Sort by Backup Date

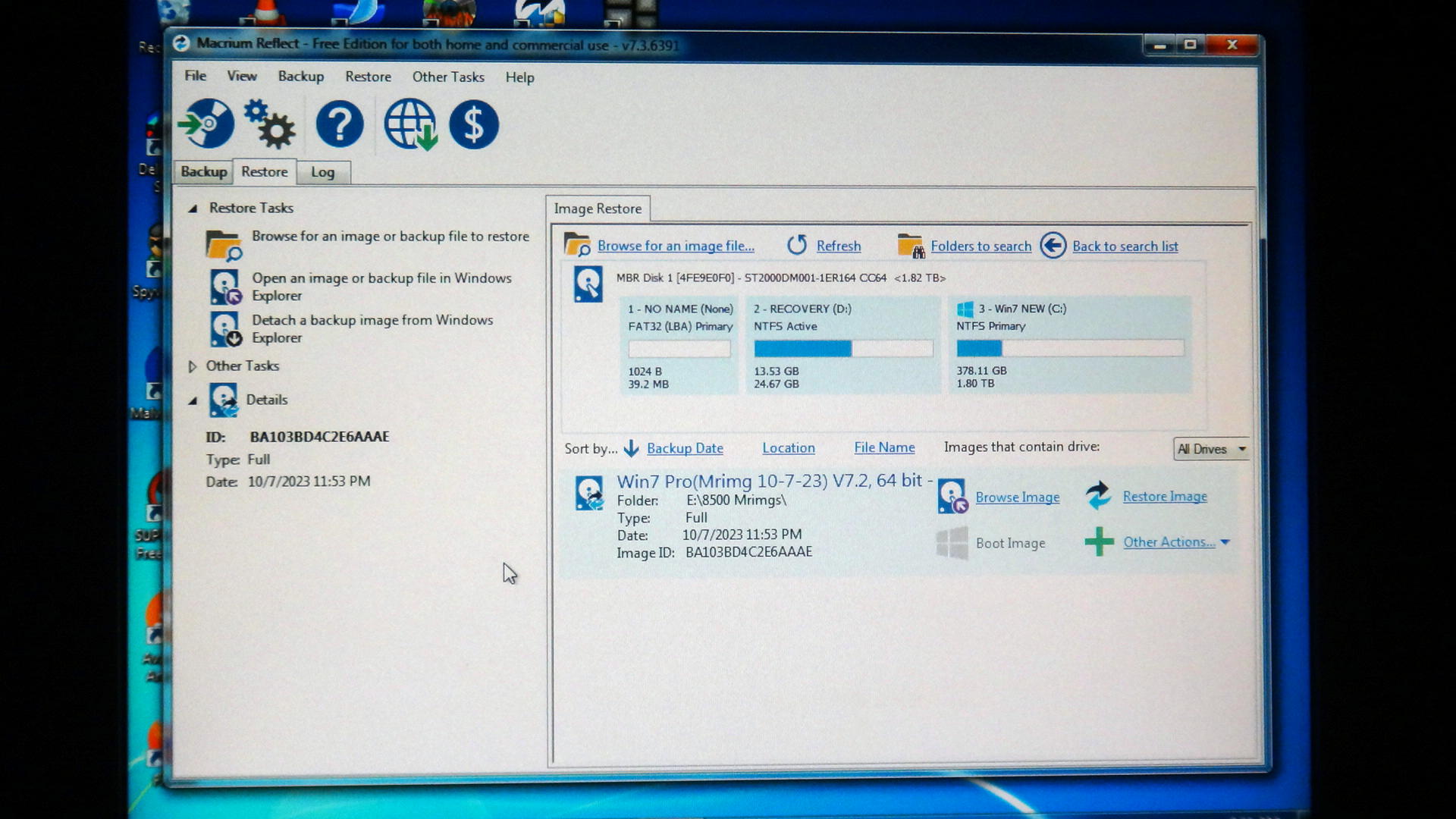(x=685, y=448)
